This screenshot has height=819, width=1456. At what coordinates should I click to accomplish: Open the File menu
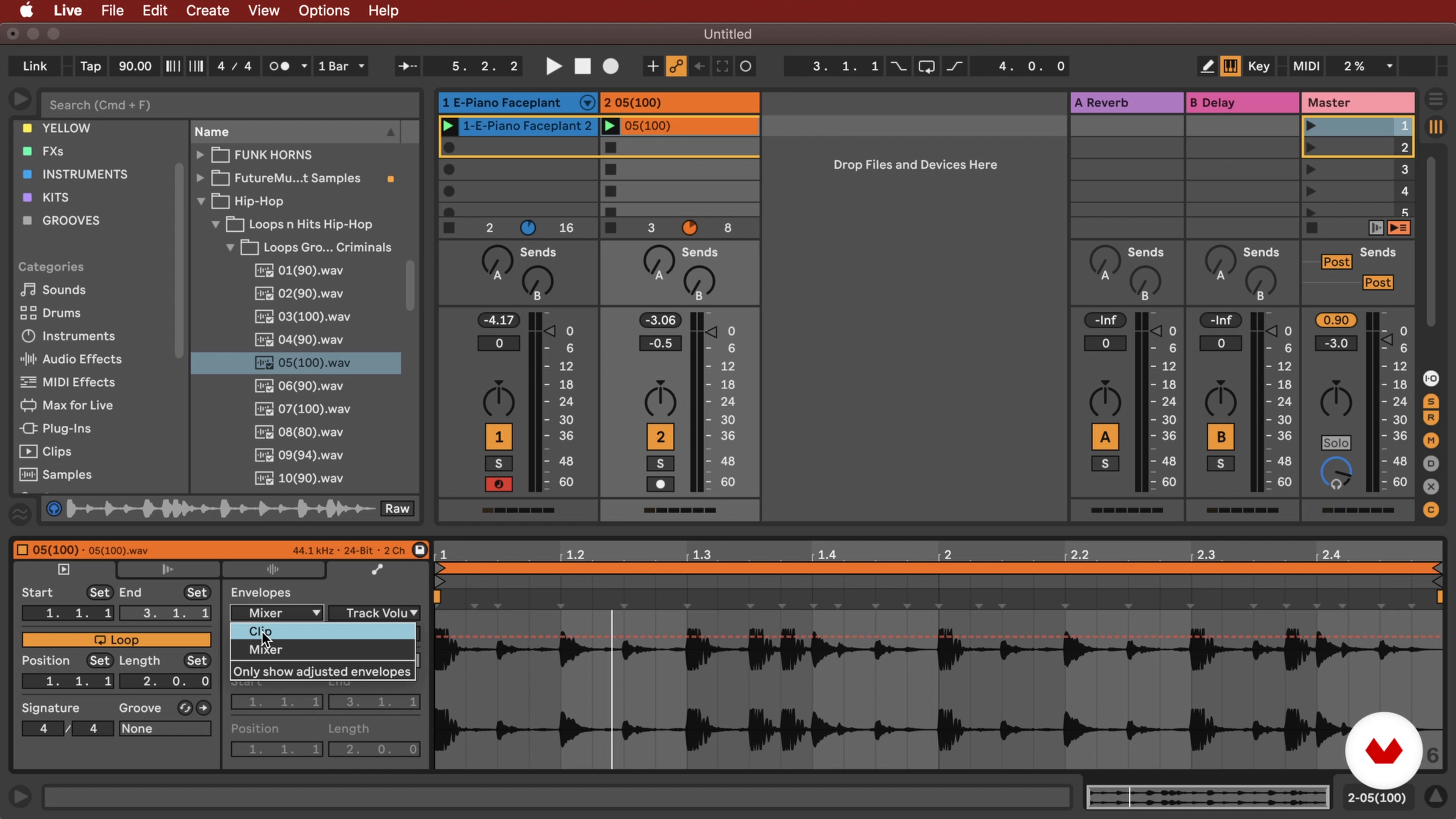(113, 10)
